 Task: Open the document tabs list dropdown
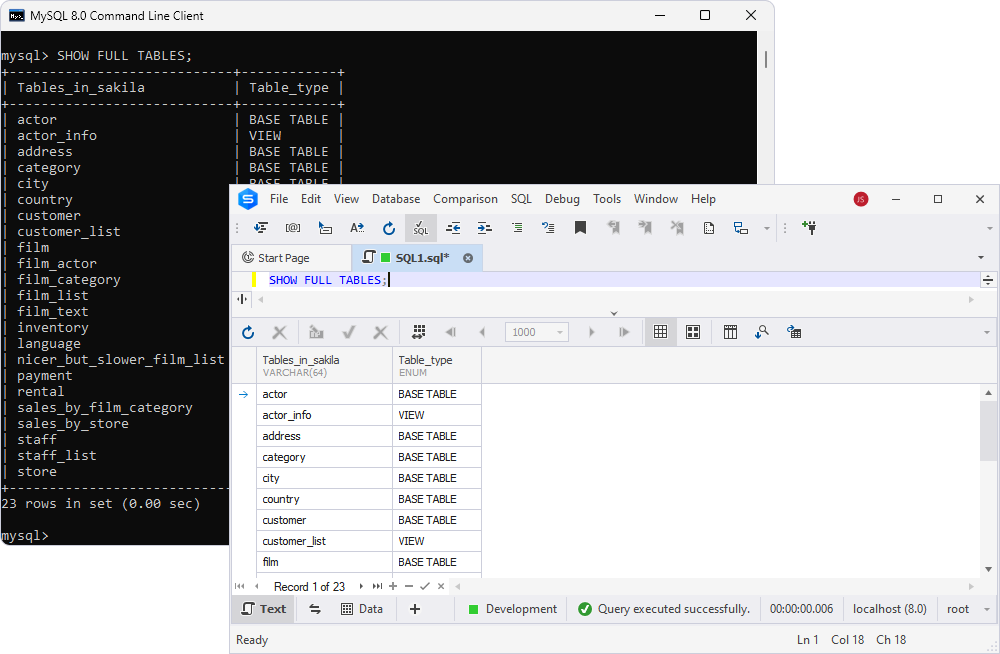[x=980, y=257]
